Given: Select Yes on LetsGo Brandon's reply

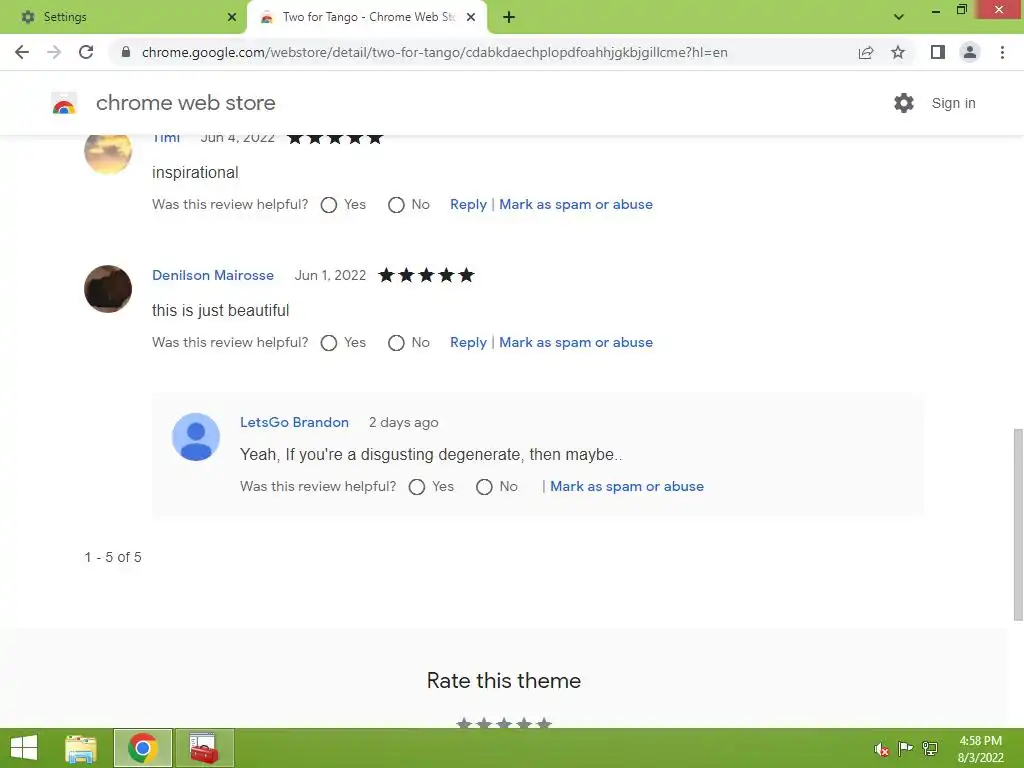Looking at the screenshot, I should point(417,487).
